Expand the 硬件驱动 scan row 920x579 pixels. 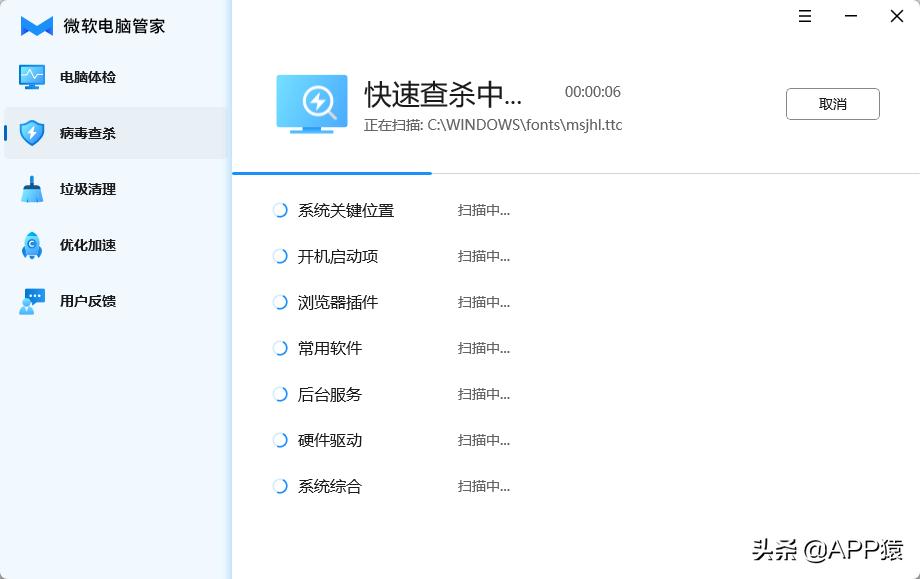(331, 440)
